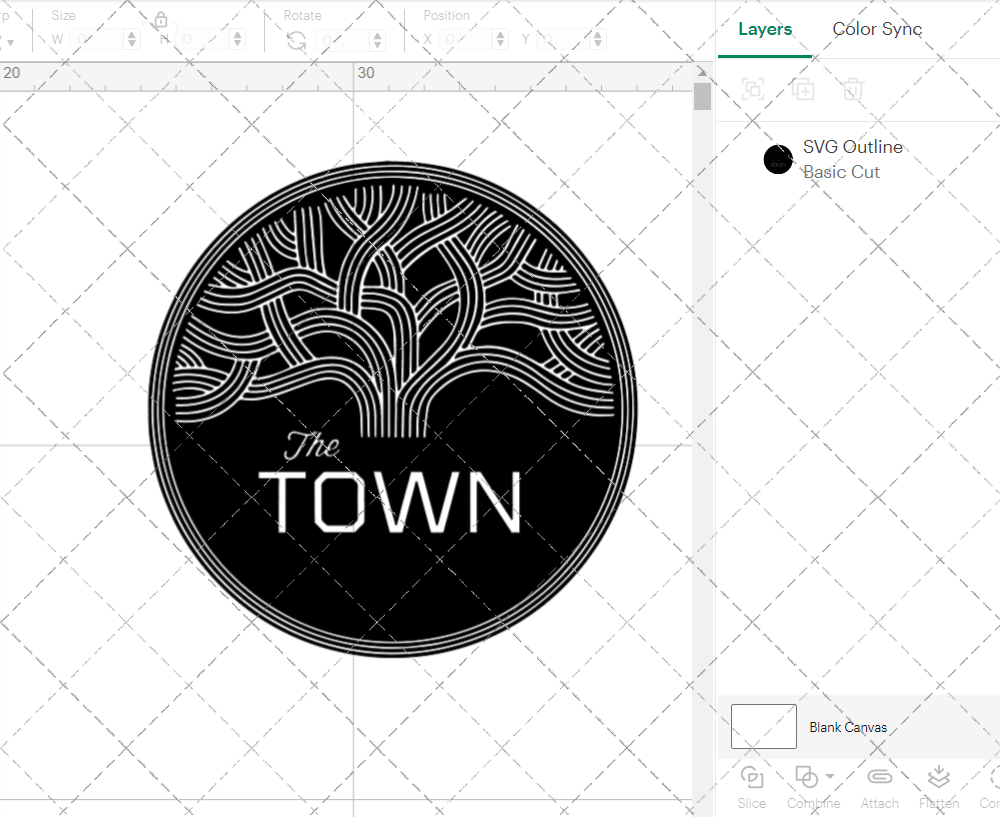Click the Width stepper arrows
This screenshot has height=817, width=1000.
(132, 40)
